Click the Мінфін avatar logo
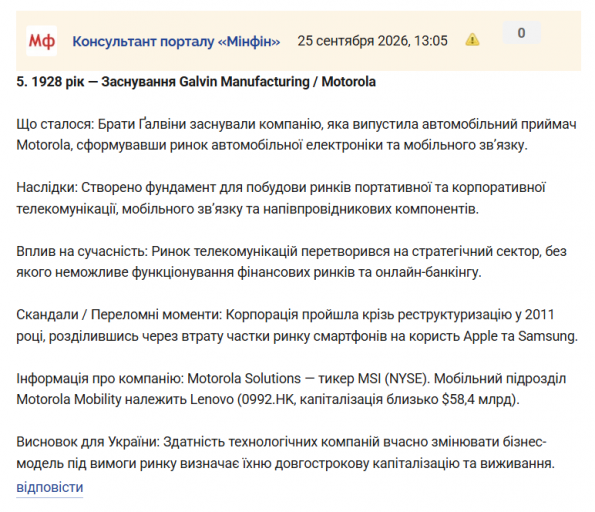595x512 pixels. [41, 41]
